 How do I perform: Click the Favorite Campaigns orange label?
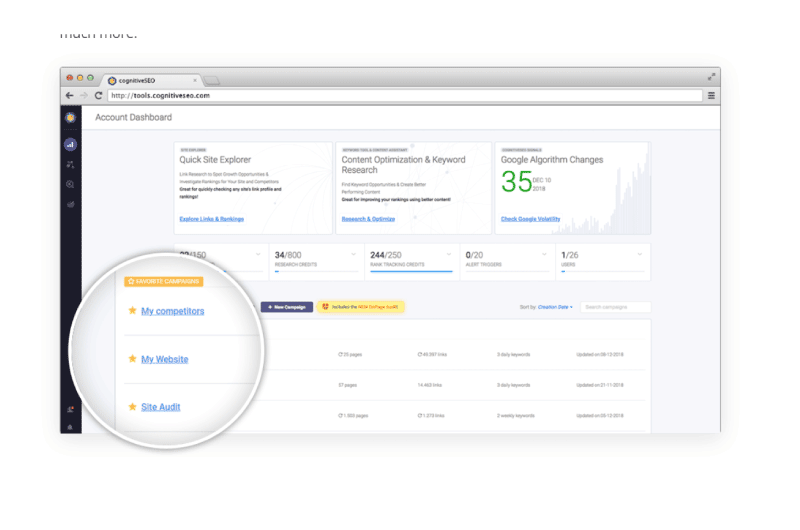(164, 282)
